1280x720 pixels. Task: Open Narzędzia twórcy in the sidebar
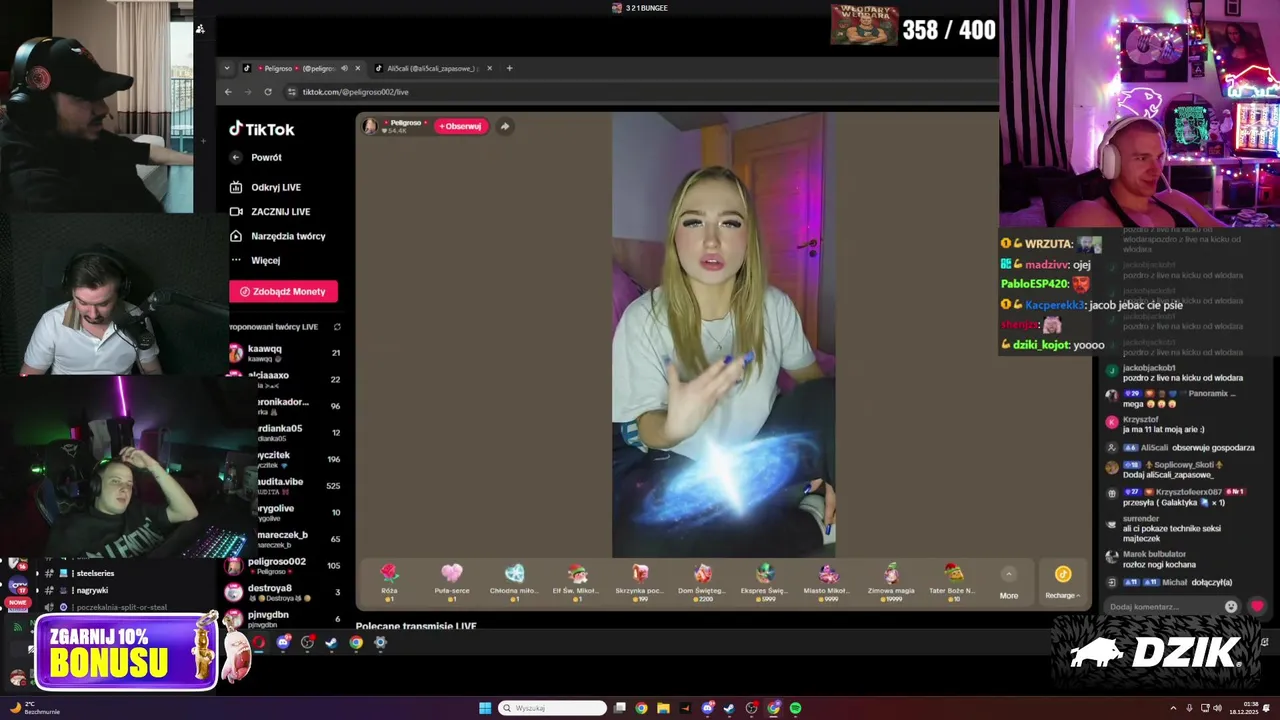[x=277, y=236]
